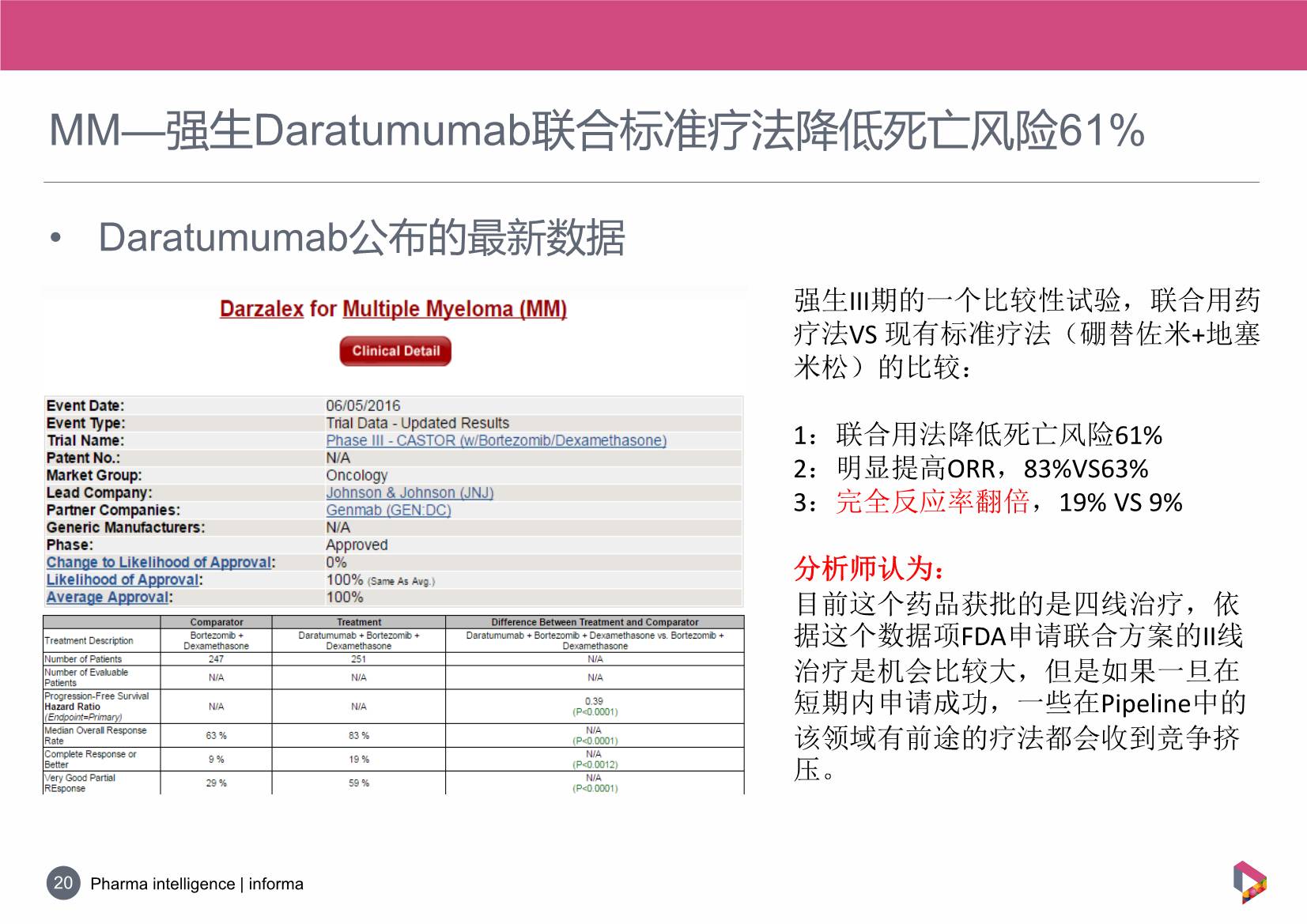The image size is (1307, 924).
Task: Click the Oncology market group value
Action: tap(357, 475)
